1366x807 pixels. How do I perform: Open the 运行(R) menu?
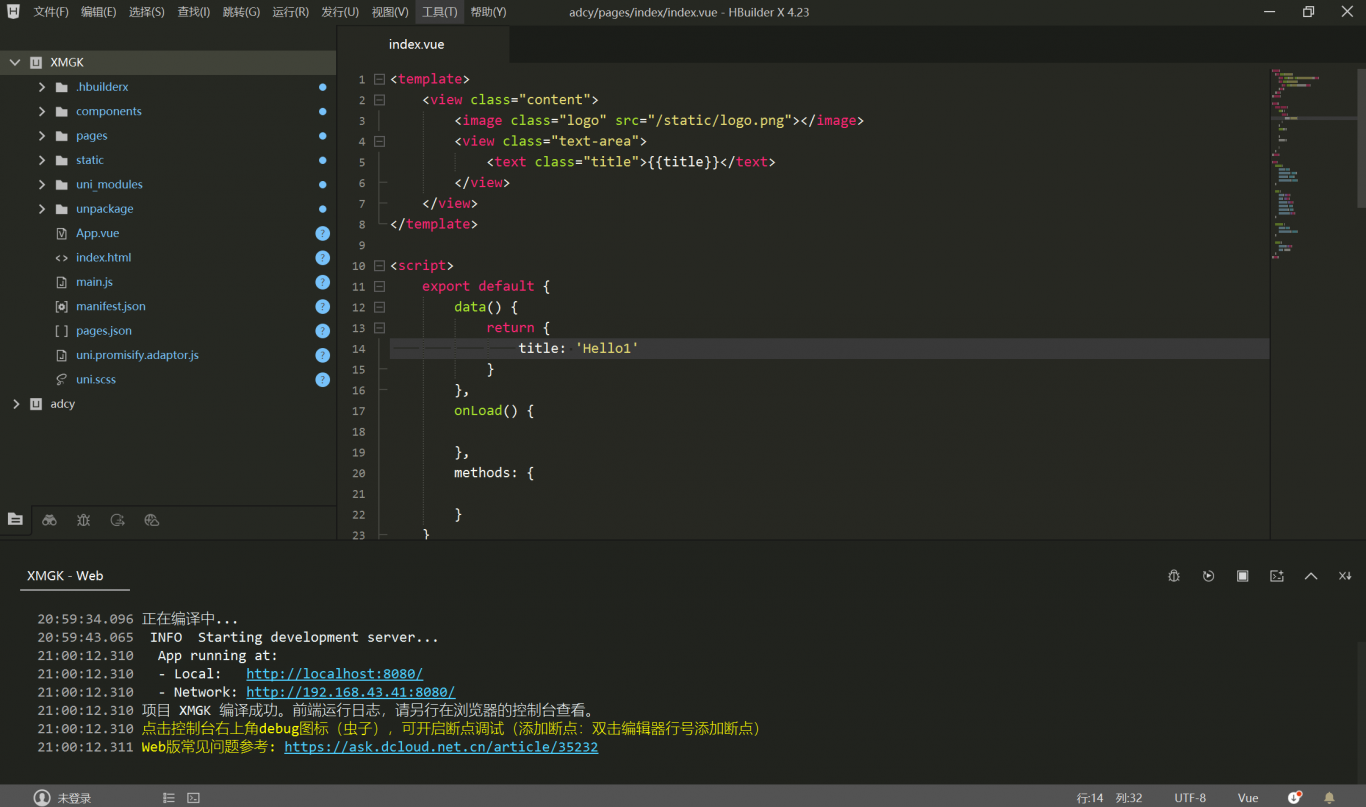click(290, 12)
